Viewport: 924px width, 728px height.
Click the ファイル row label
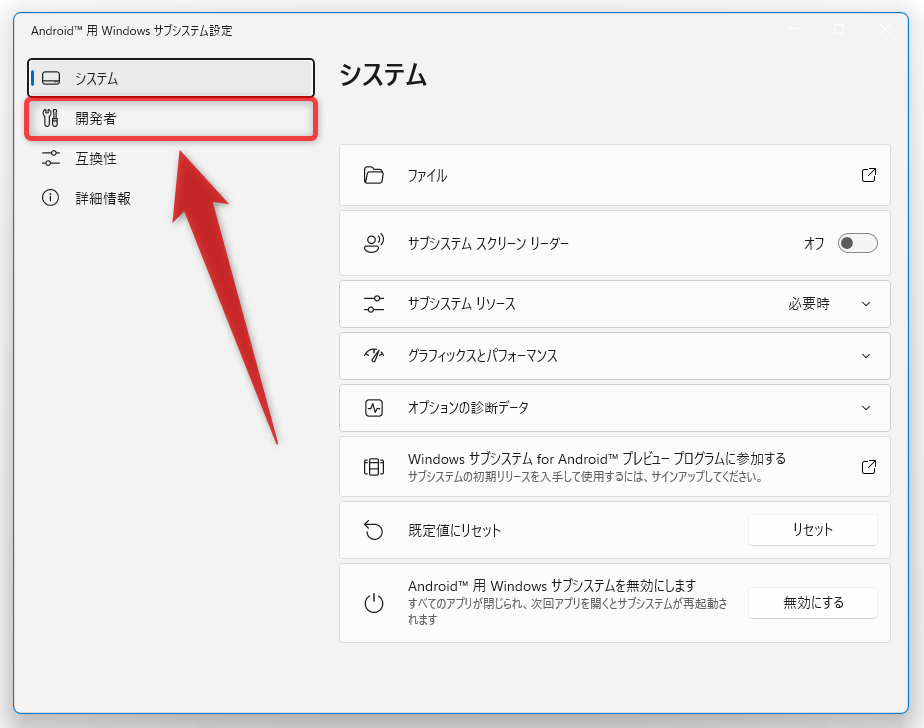click(x=427, y=176)
